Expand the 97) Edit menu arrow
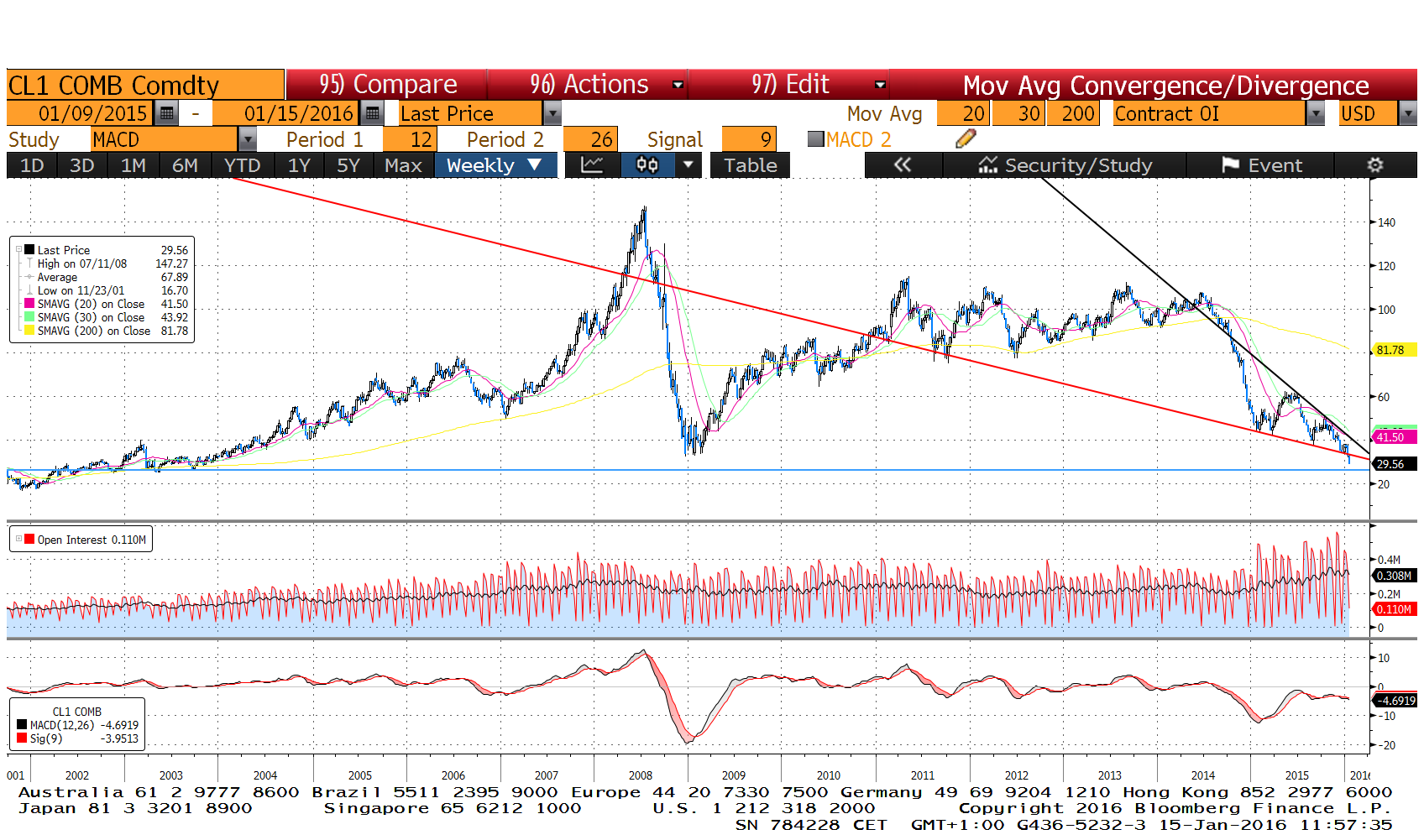Screen dimensions: 1424x840 tap(879, 85)
